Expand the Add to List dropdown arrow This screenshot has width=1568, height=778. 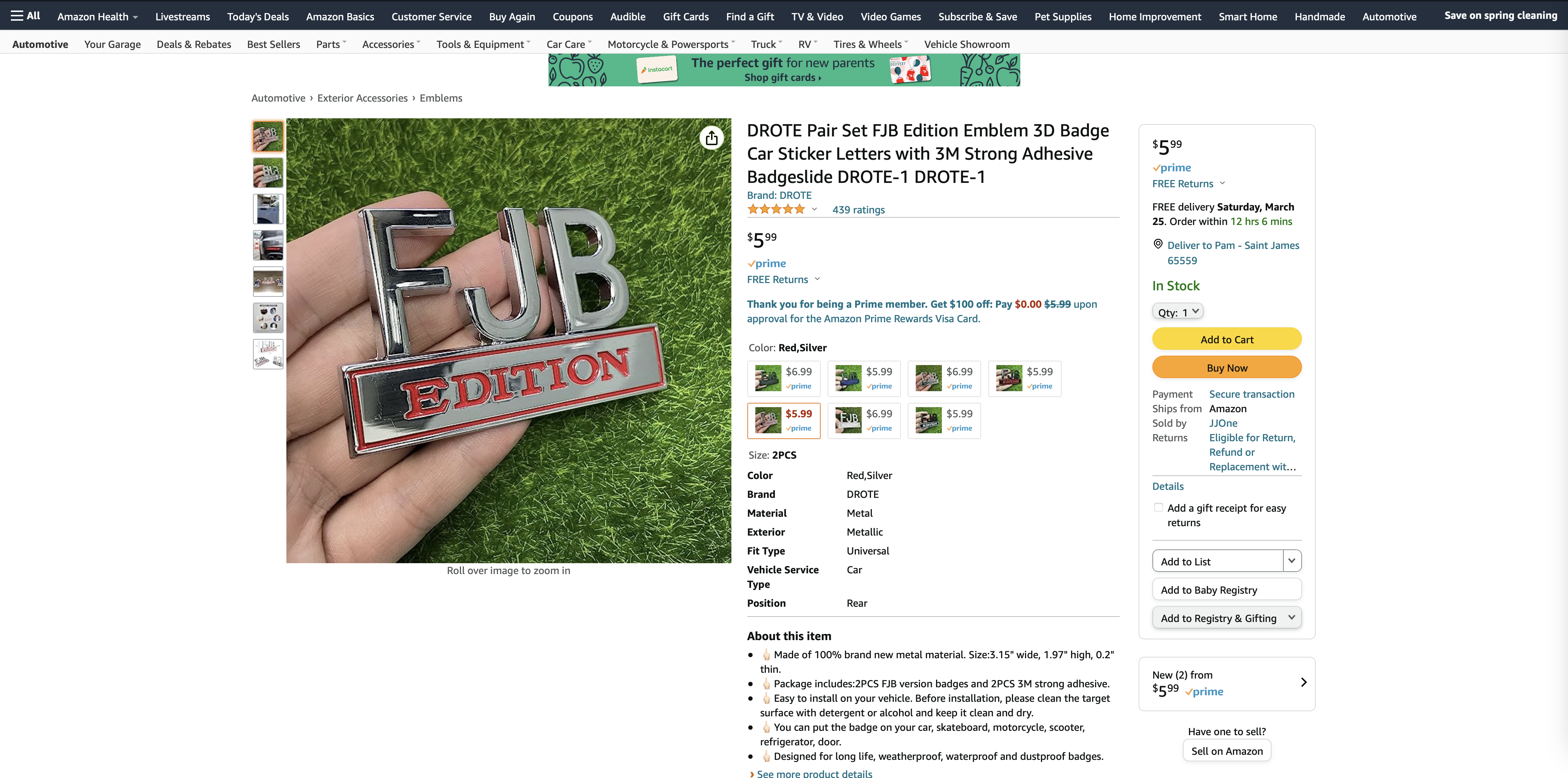click(x=1292, y=561)
